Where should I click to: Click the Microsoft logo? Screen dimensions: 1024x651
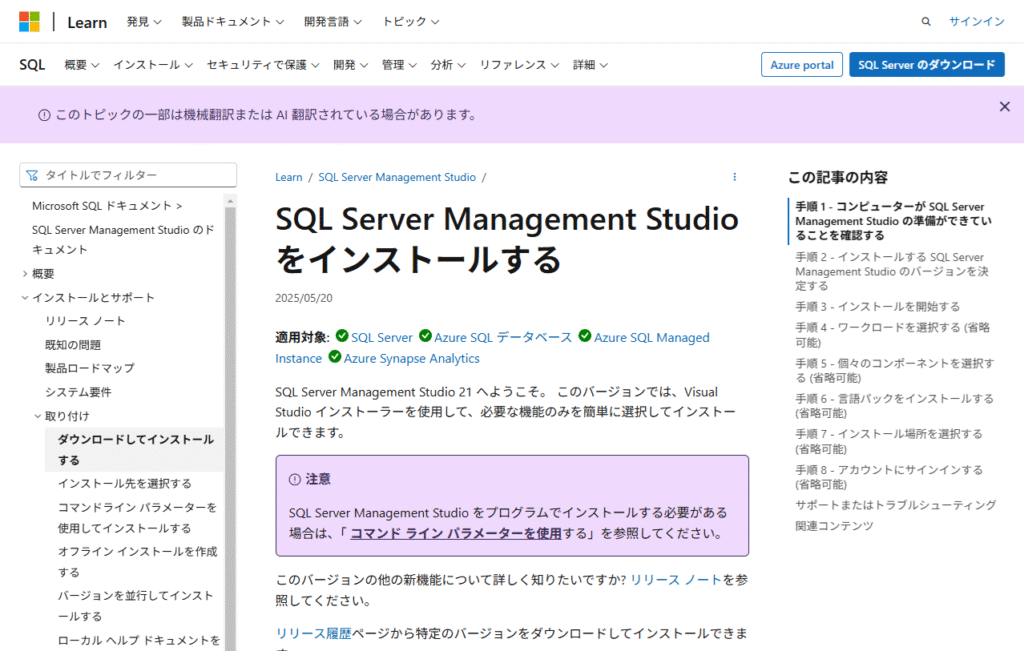(29, 22)
